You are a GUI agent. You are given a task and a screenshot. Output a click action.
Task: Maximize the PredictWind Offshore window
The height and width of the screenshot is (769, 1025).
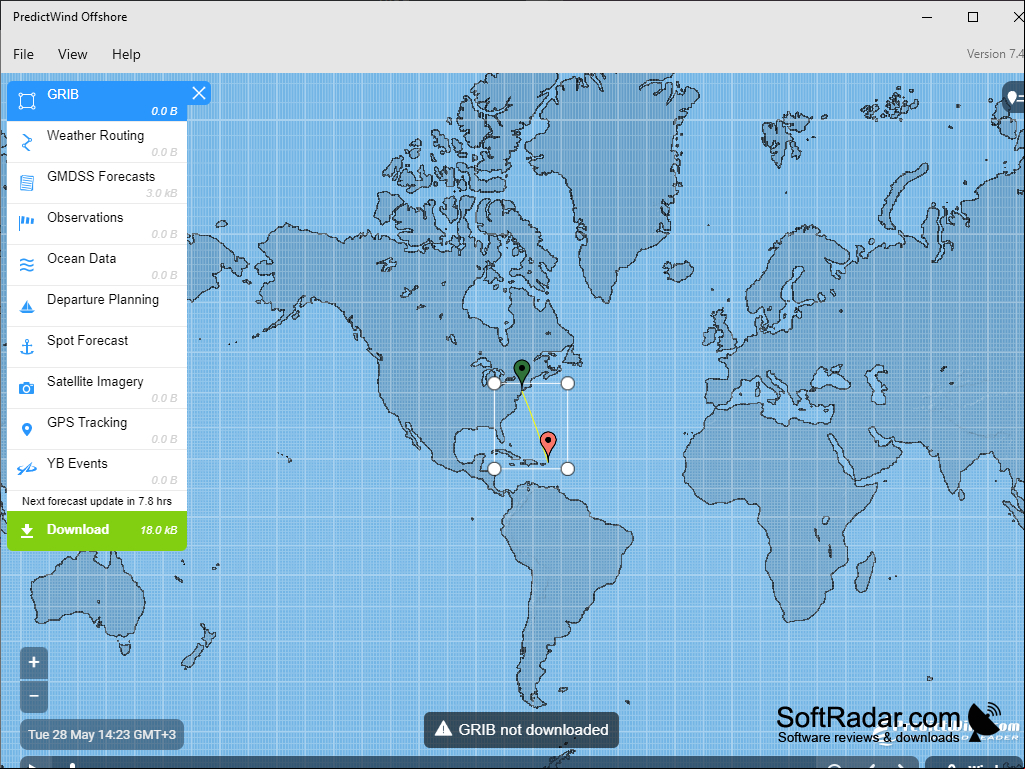[x=973, y=17]
